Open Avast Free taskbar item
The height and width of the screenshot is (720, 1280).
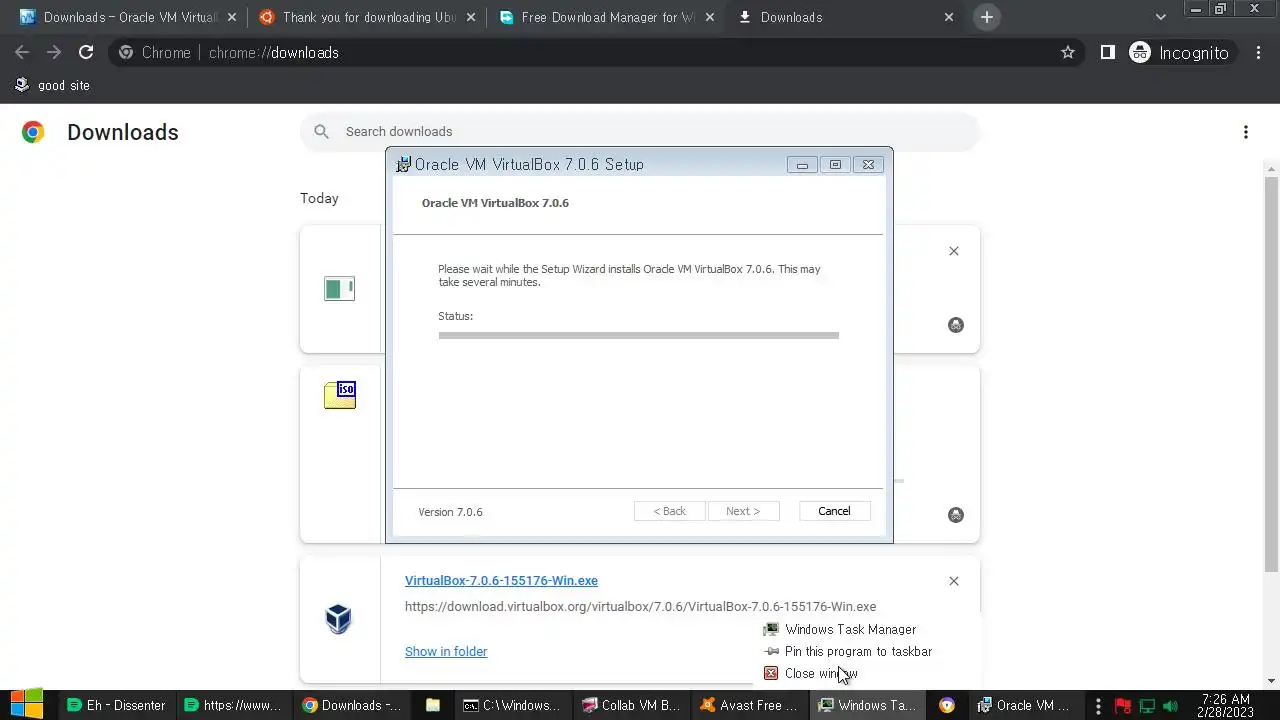coord(750,705)
